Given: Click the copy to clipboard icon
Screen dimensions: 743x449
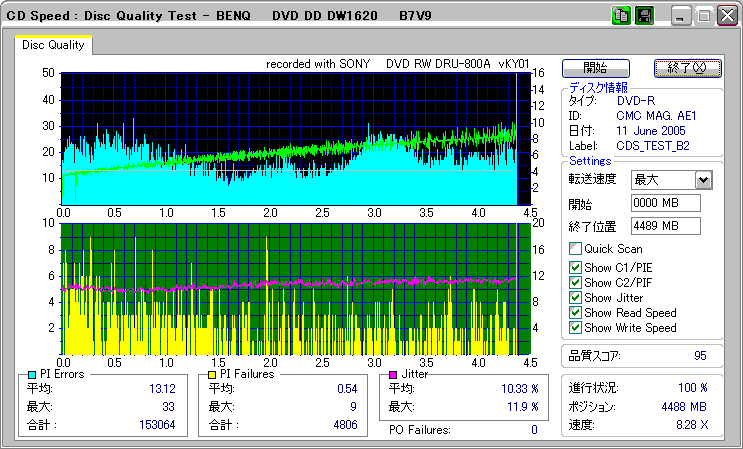Looking at the screenshot, I should point(621,17).
